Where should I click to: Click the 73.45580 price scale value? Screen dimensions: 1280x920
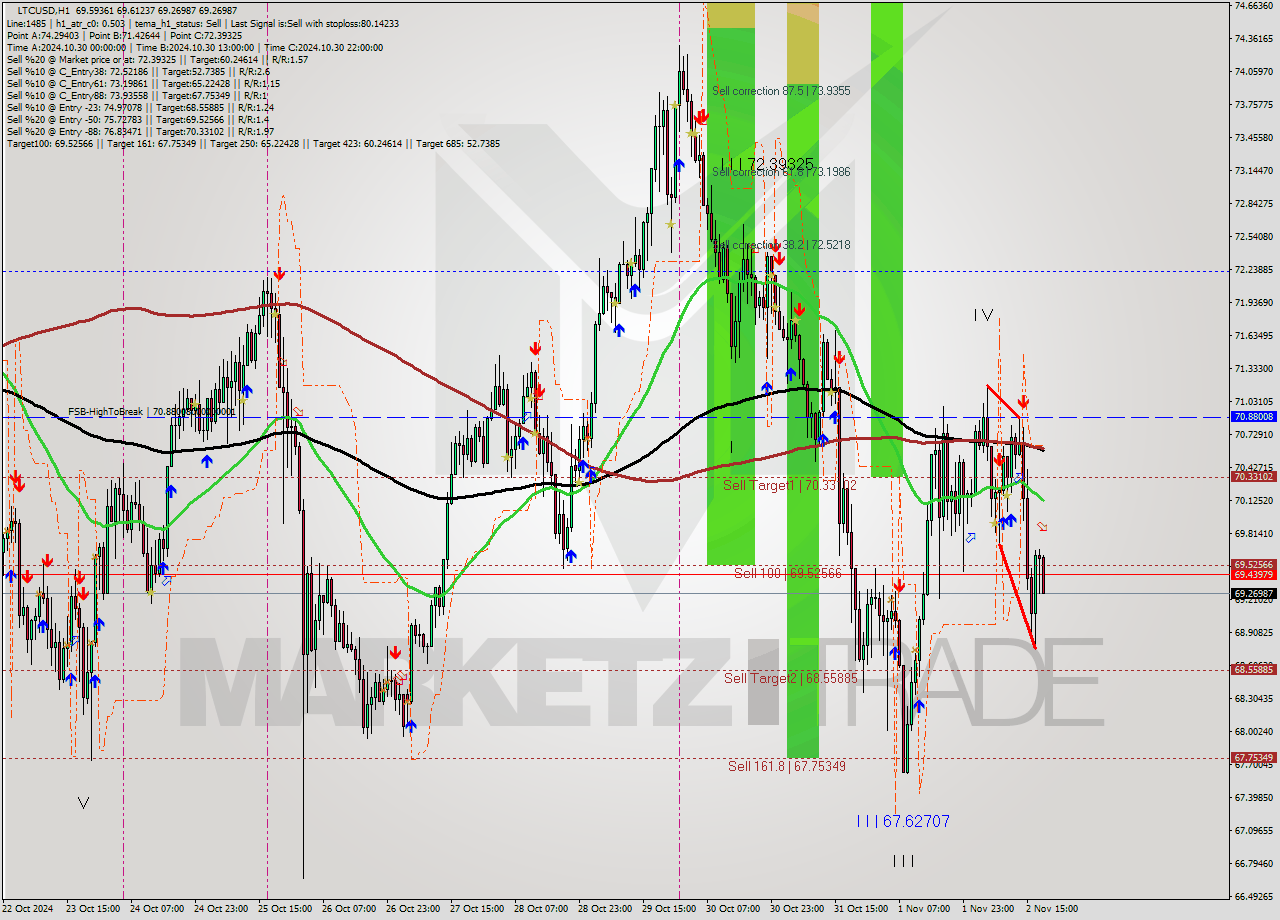pos(1253,137)
